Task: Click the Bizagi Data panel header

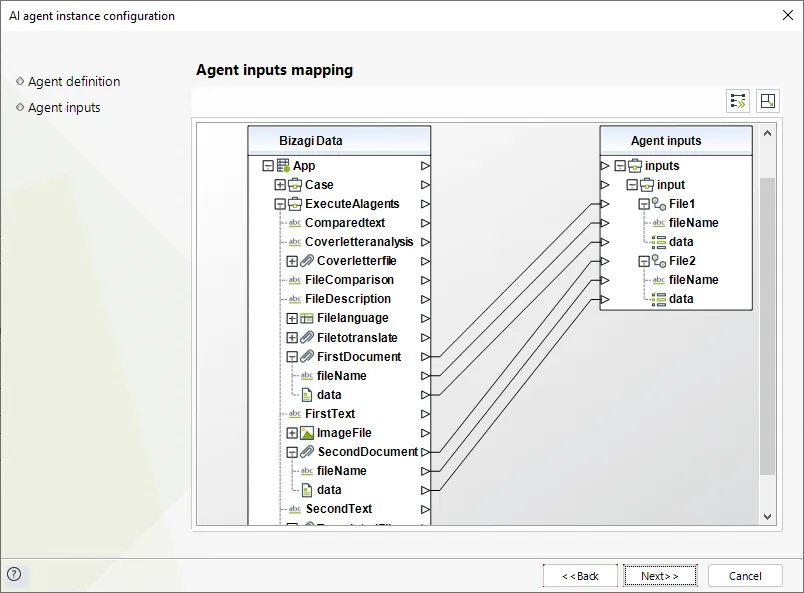Action: [339, 141]
